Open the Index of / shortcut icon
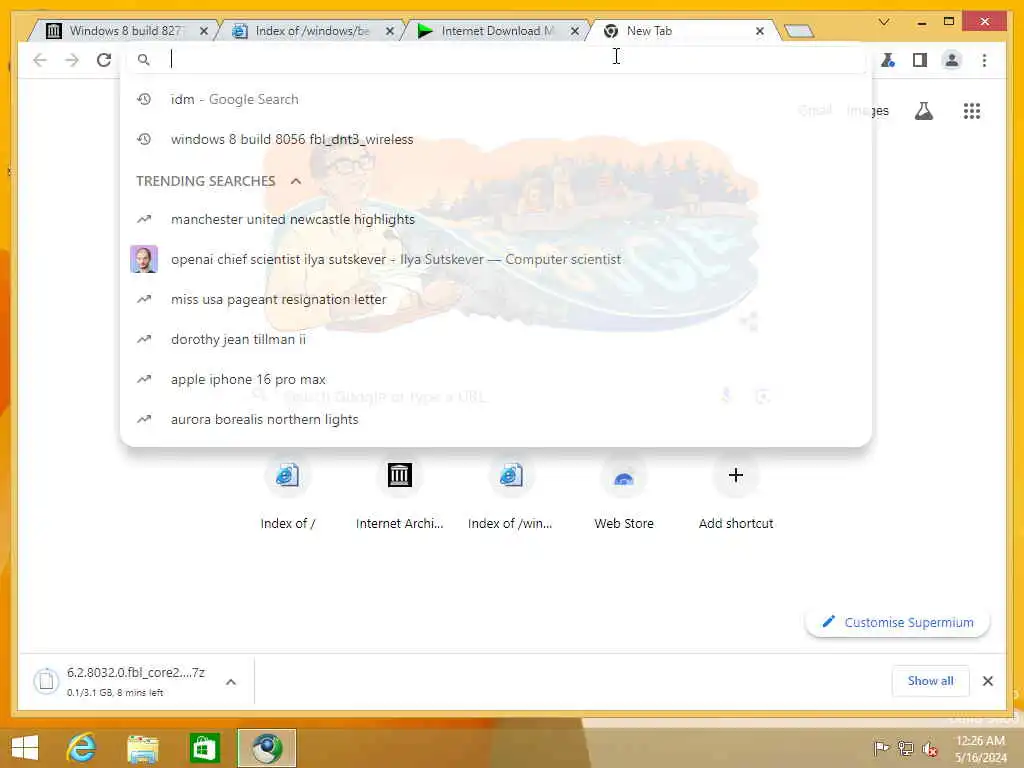1024x768 pixels. pyautogui.click(x=287, y=475)
